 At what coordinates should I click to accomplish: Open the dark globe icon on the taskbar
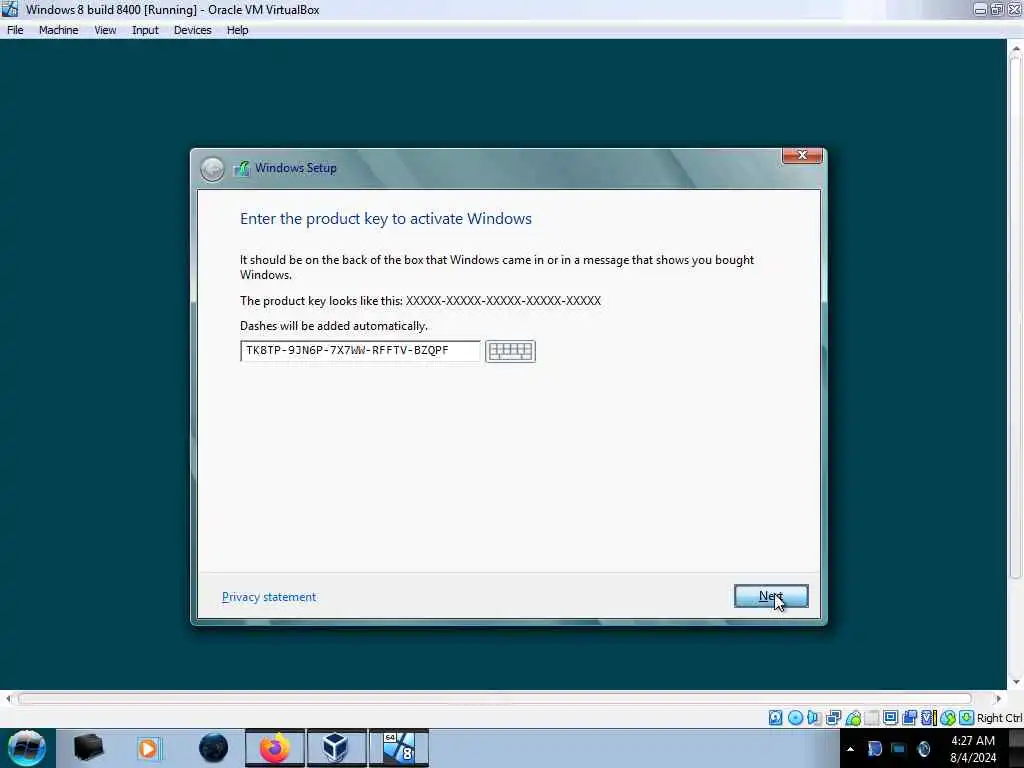(x=214, y=748)
